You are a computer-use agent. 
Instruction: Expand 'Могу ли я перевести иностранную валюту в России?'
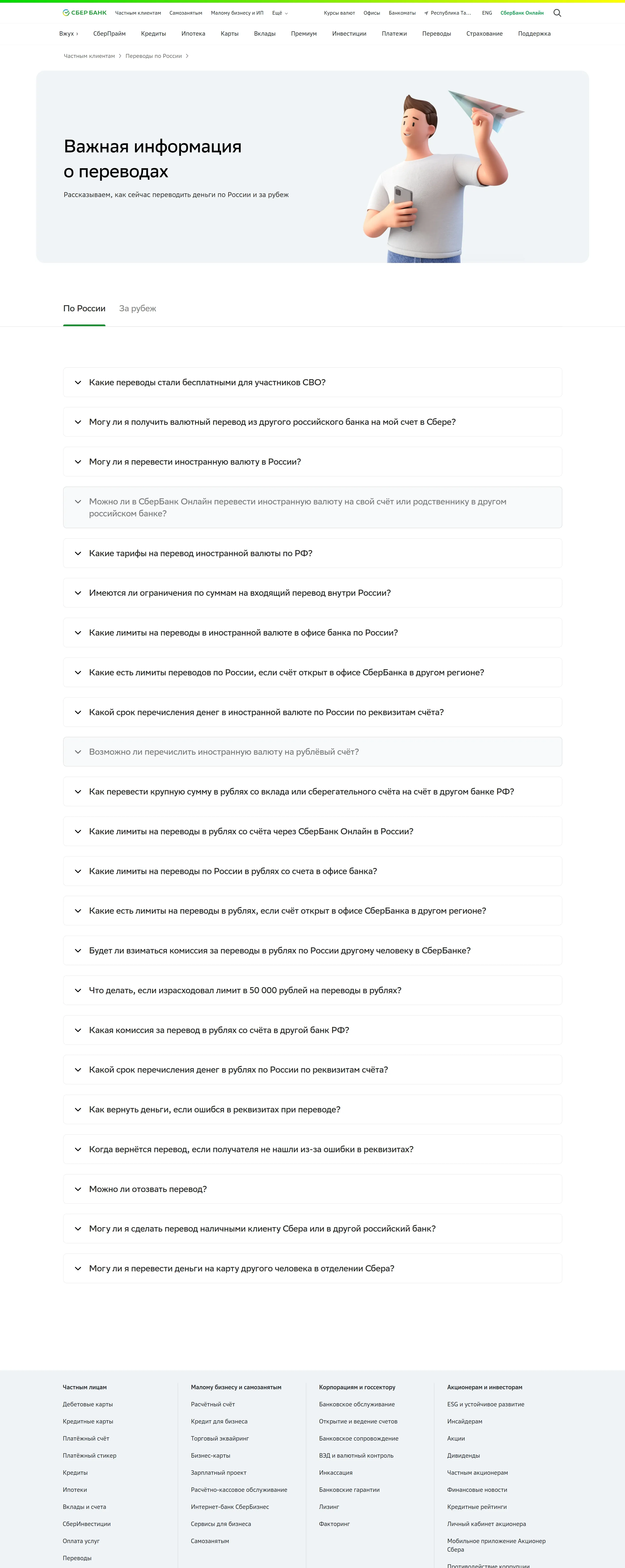point(195,462)
